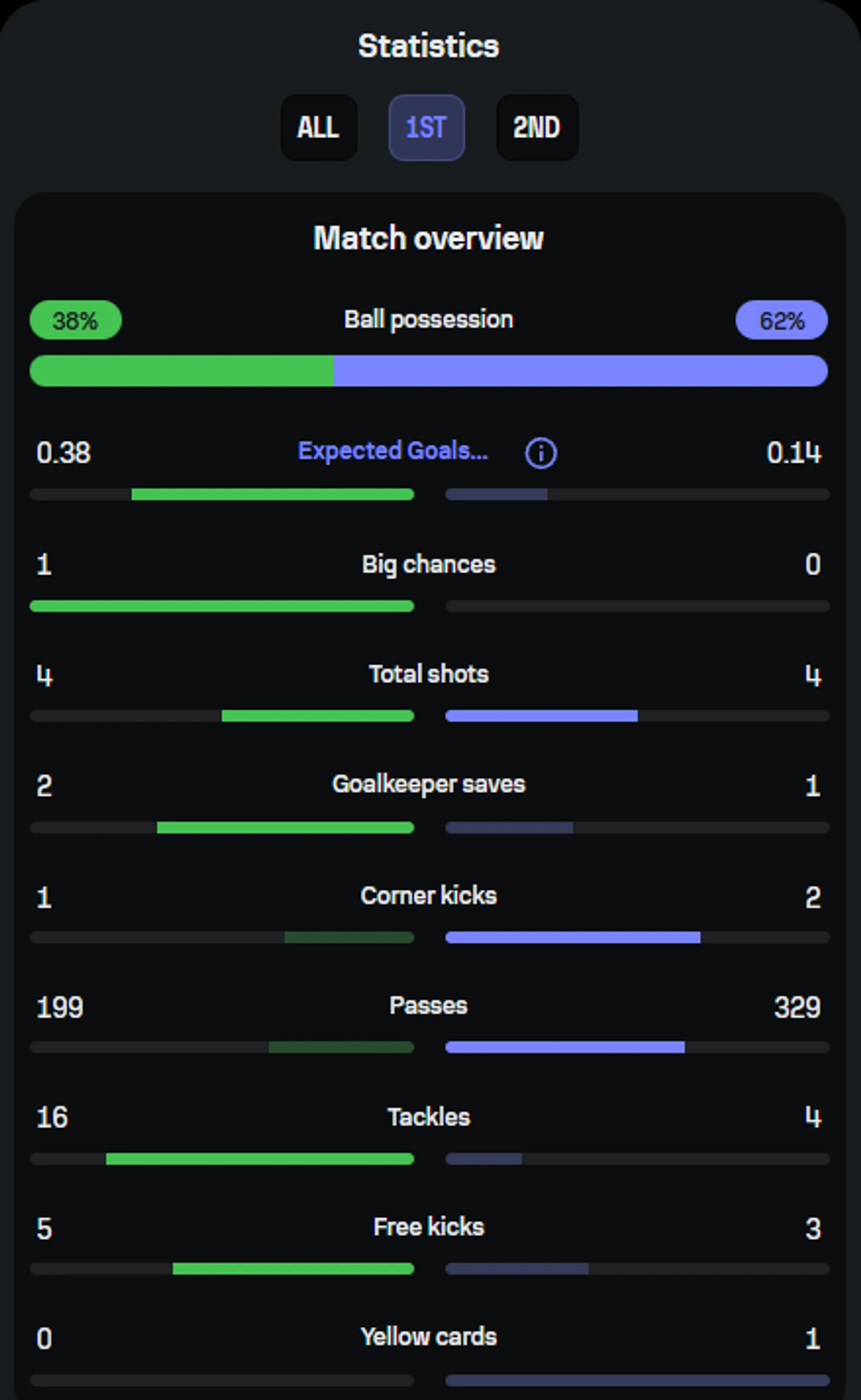Click the Passes count 329
Screen dimensions: 861x1400
pos(797,1007)
